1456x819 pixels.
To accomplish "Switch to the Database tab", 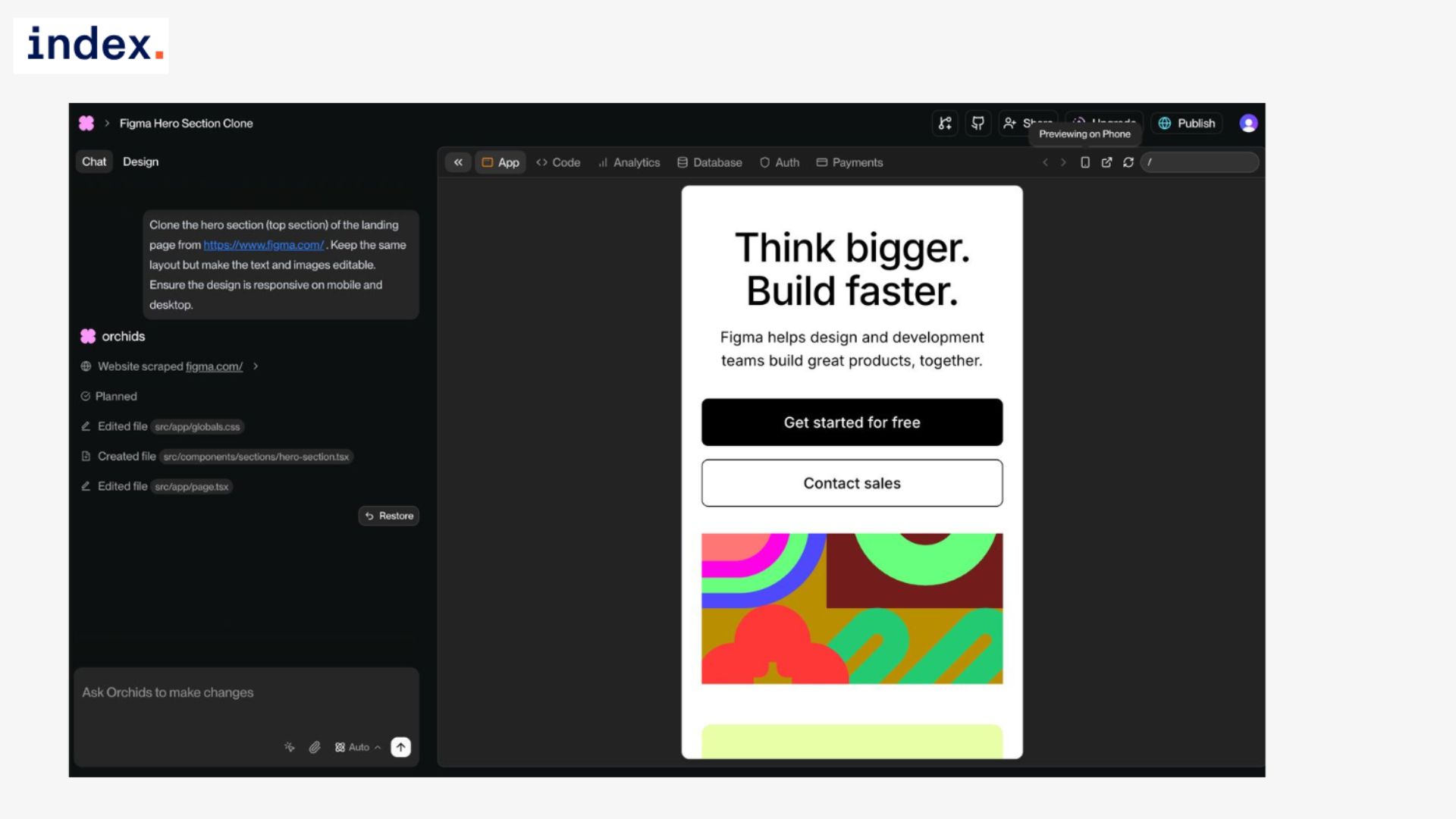I will 710,162.
